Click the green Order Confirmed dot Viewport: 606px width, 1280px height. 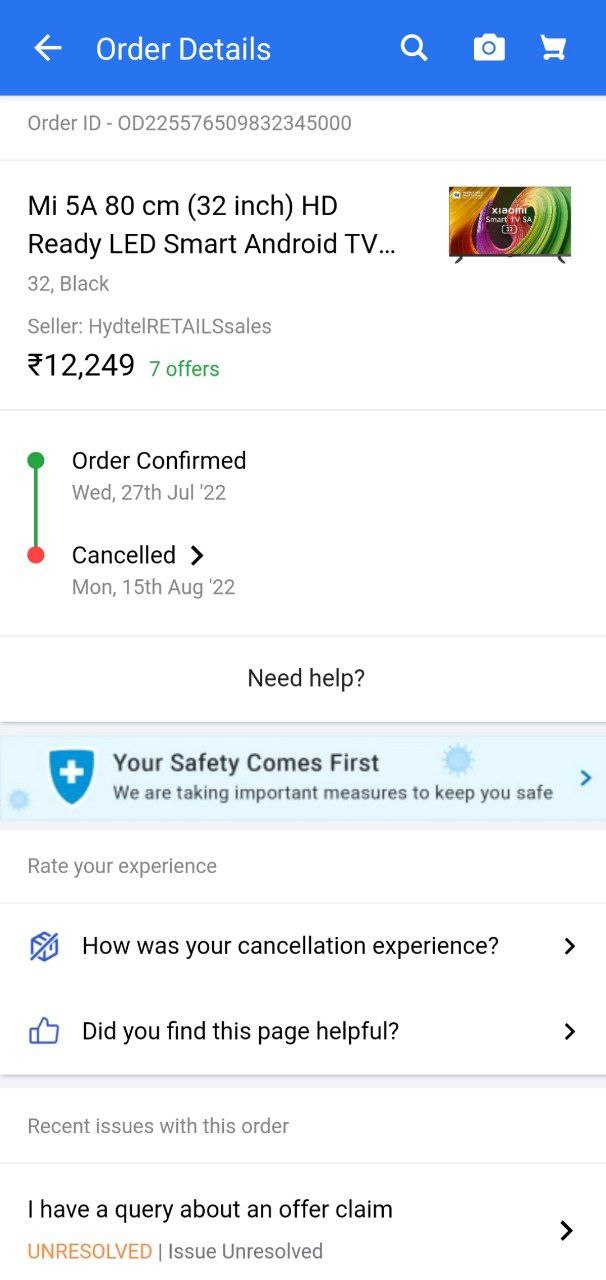[36, 461]
